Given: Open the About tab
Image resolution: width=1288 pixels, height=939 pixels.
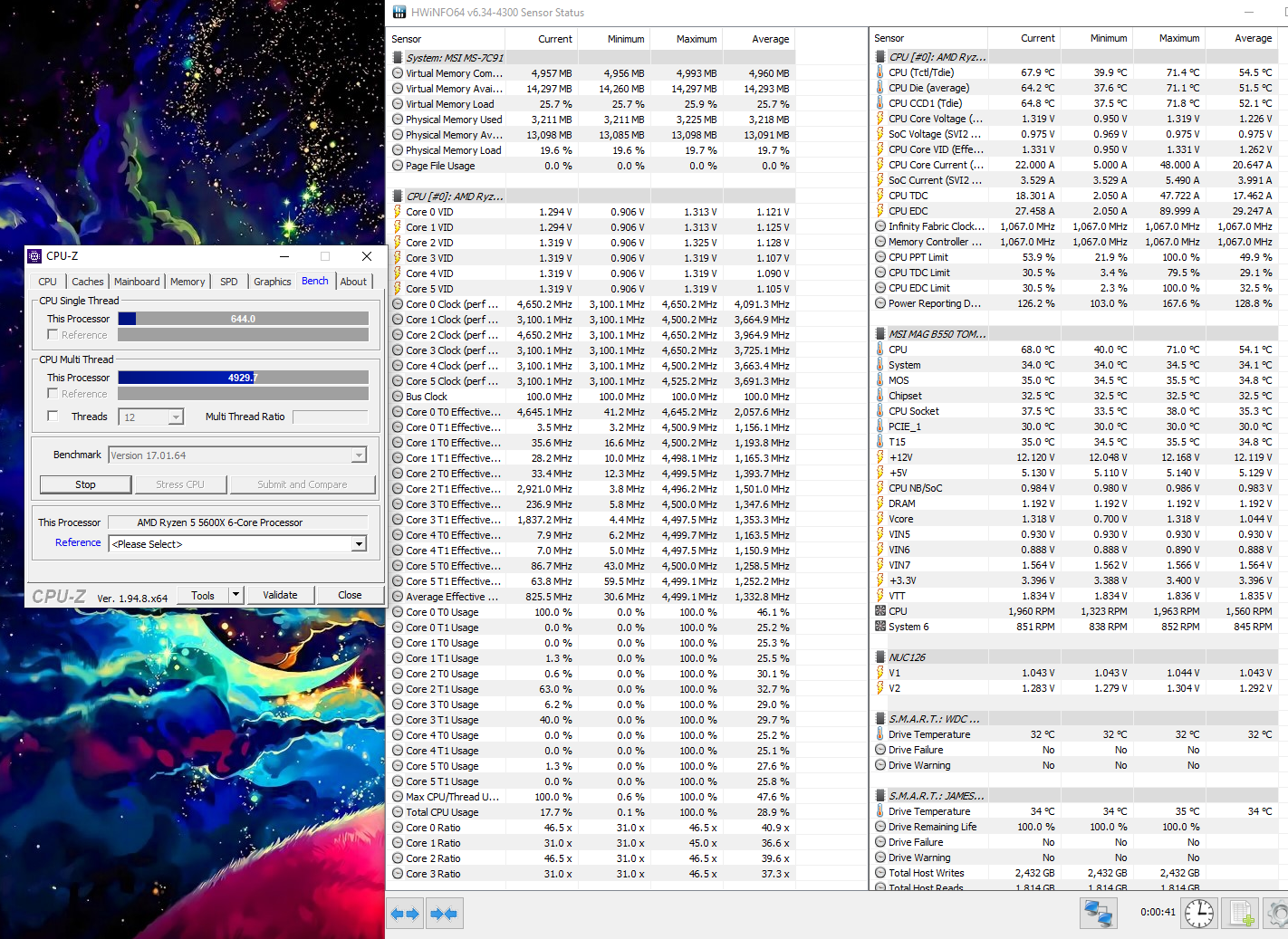Looking at the screenshot, I should coord(353,282).
